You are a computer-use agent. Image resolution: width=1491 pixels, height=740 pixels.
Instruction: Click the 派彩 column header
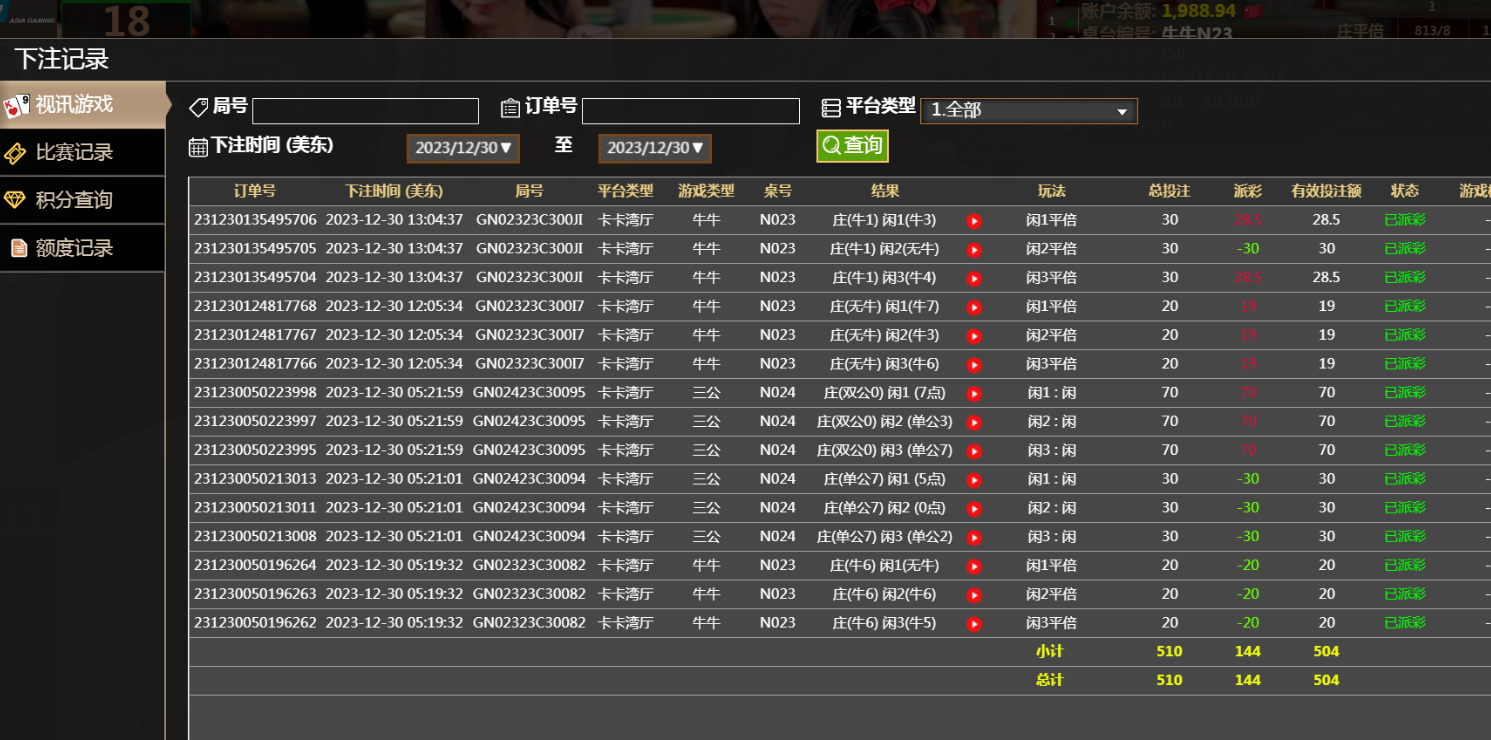(1247, 191)
